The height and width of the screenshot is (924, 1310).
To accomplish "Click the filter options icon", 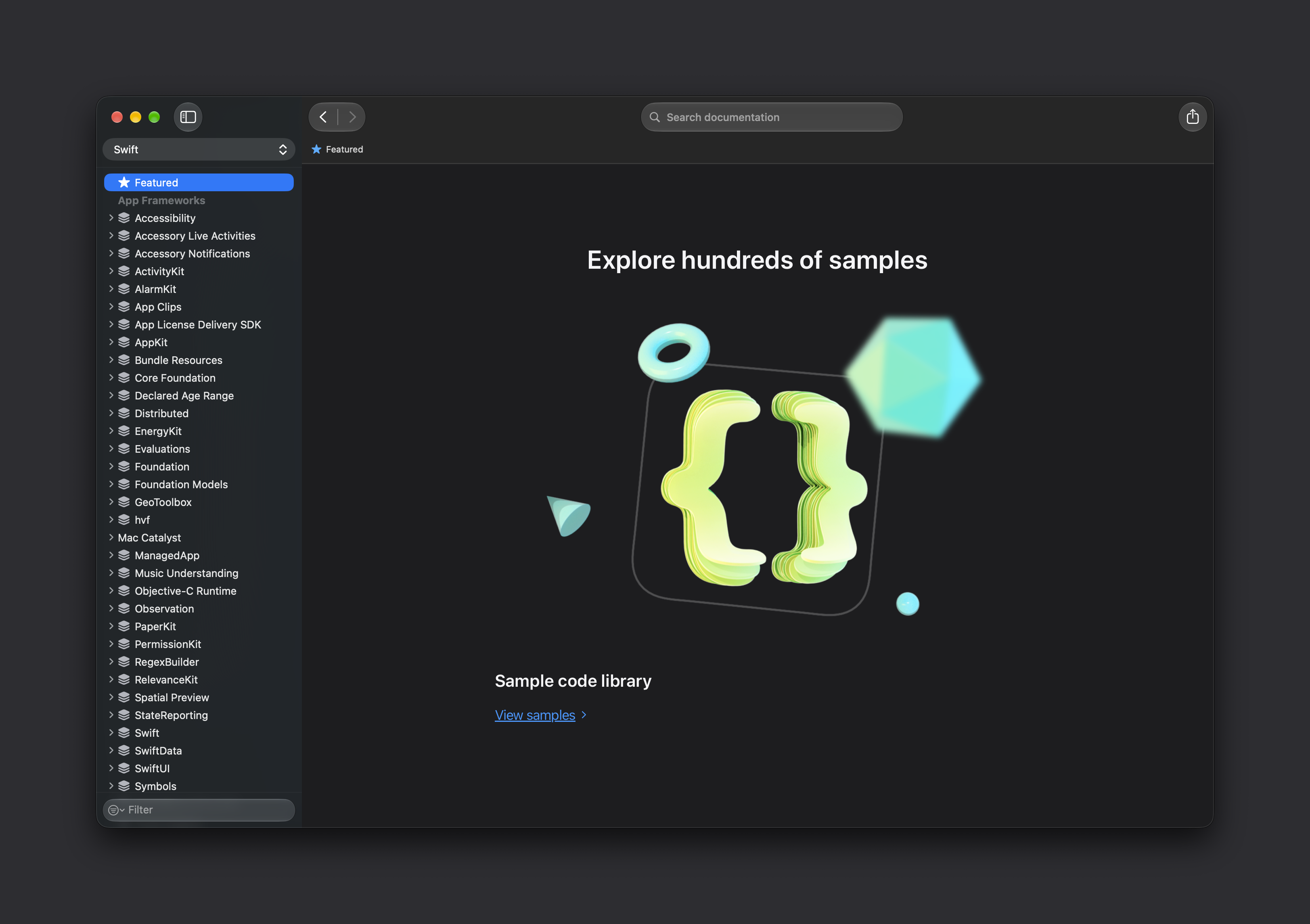I will tap(116, 810).
